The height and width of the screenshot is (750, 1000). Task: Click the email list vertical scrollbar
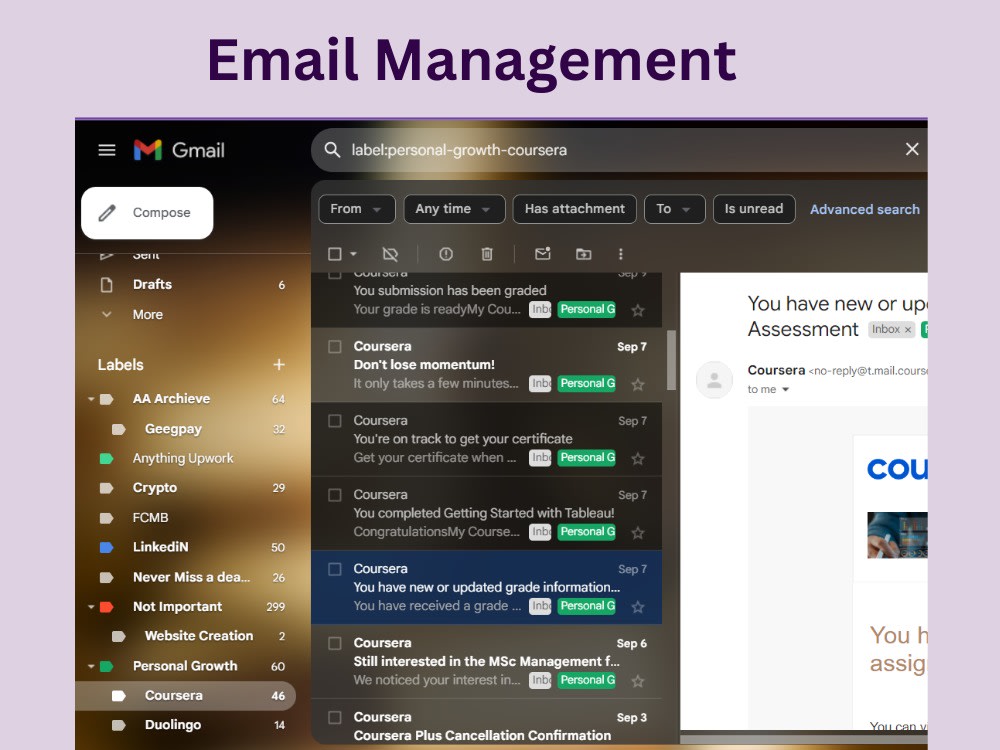[671, 360]
